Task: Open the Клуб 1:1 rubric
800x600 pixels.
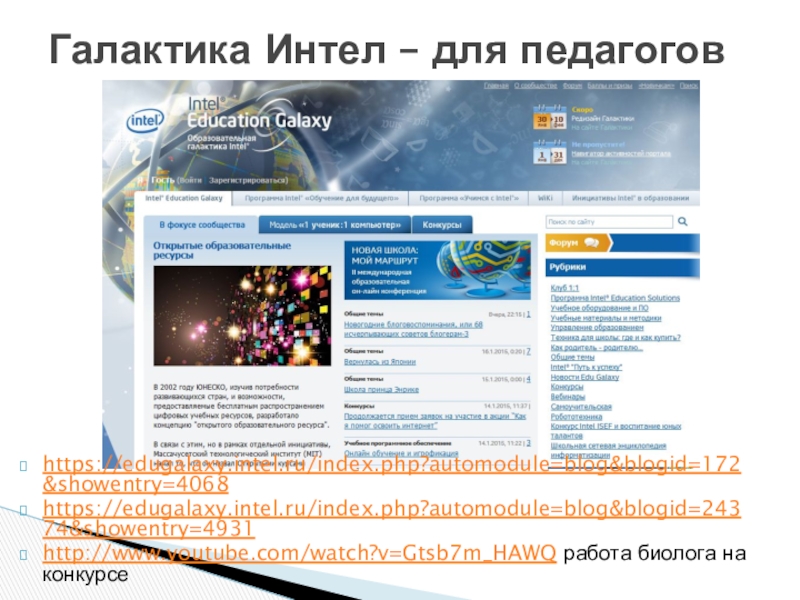Action: point(565,288)
